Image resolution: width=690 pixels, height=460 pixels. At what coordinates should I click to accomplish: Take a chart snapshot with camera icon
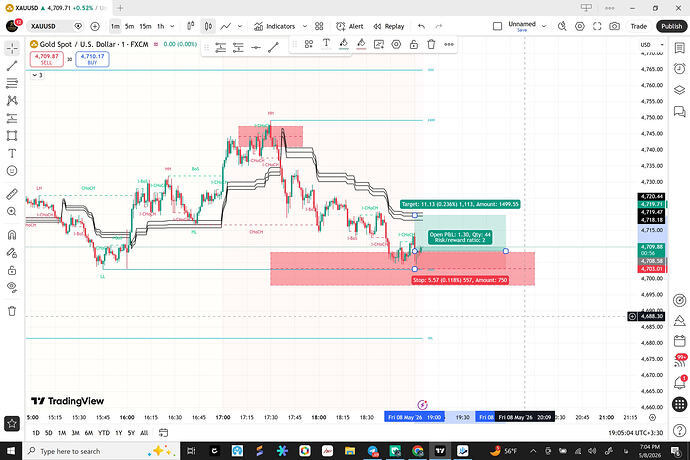point(614,26)
